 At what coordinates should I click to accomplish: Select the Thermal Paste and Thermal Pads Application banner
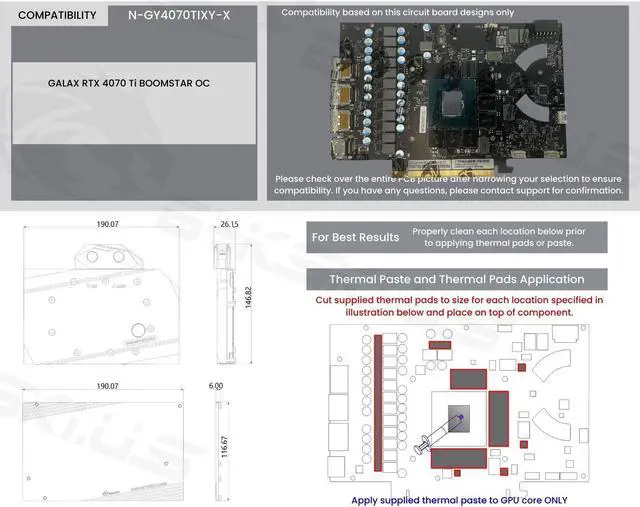[457, 279]
